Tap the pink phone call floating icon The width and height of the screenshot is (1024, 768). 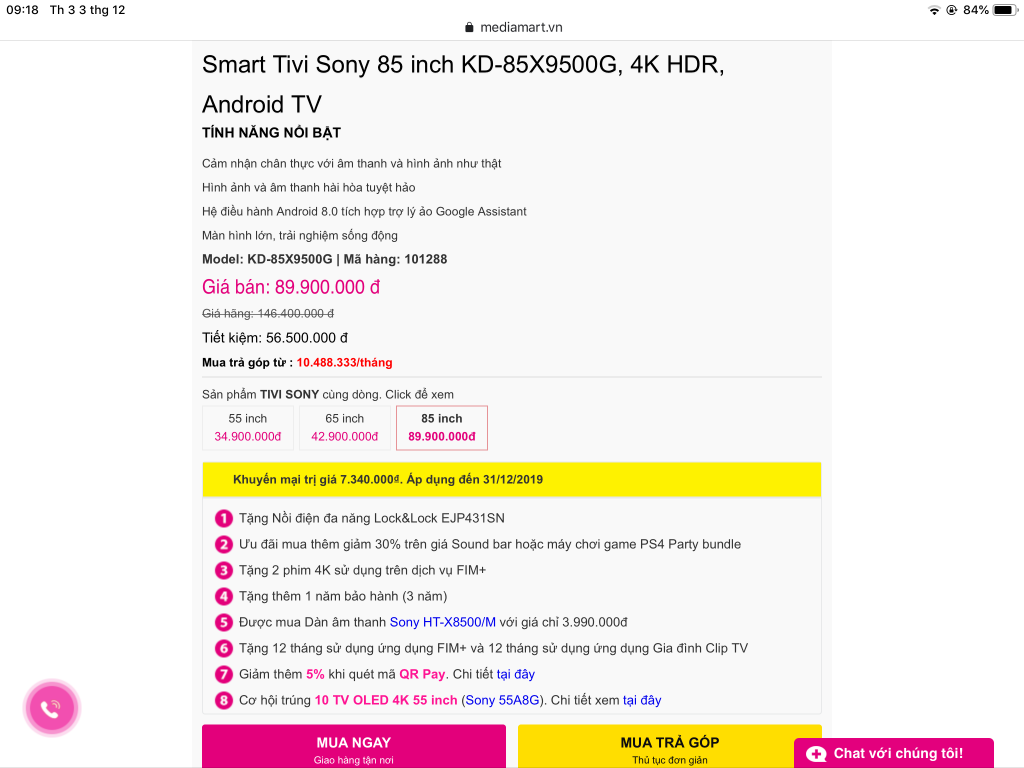tap(51, 708)
